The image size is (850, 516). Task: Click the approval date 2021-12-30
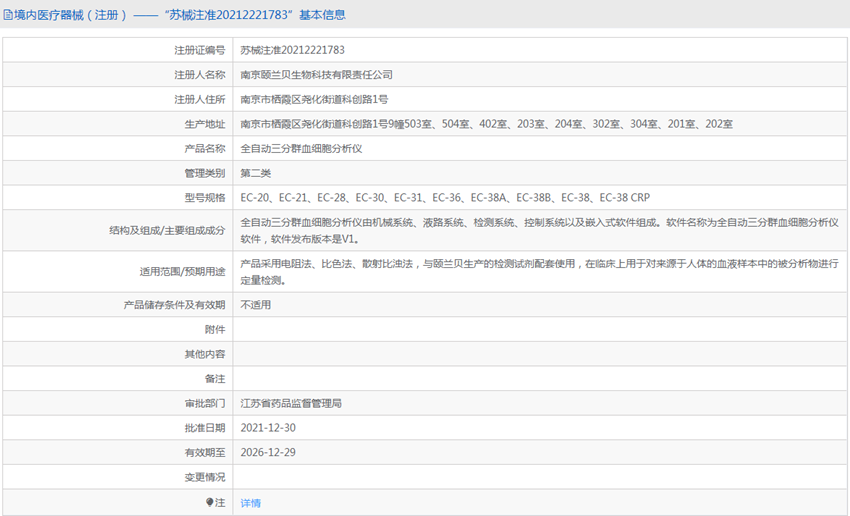point(268,428)
